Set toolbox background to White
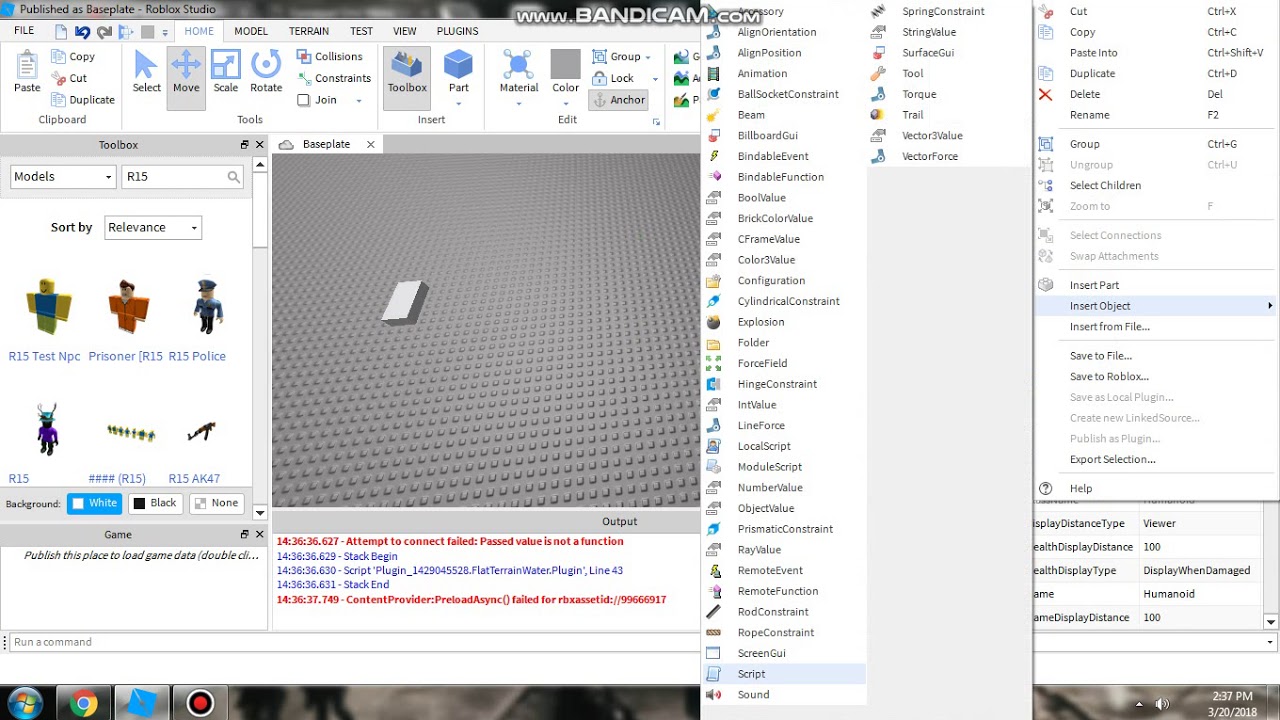 (x=94, y=503)
